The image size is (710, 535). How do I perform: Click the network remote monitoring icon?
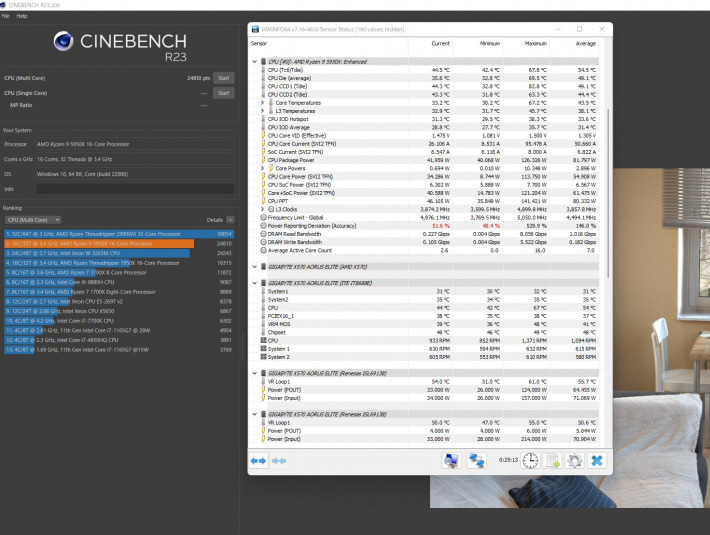[x=477, y=460]
